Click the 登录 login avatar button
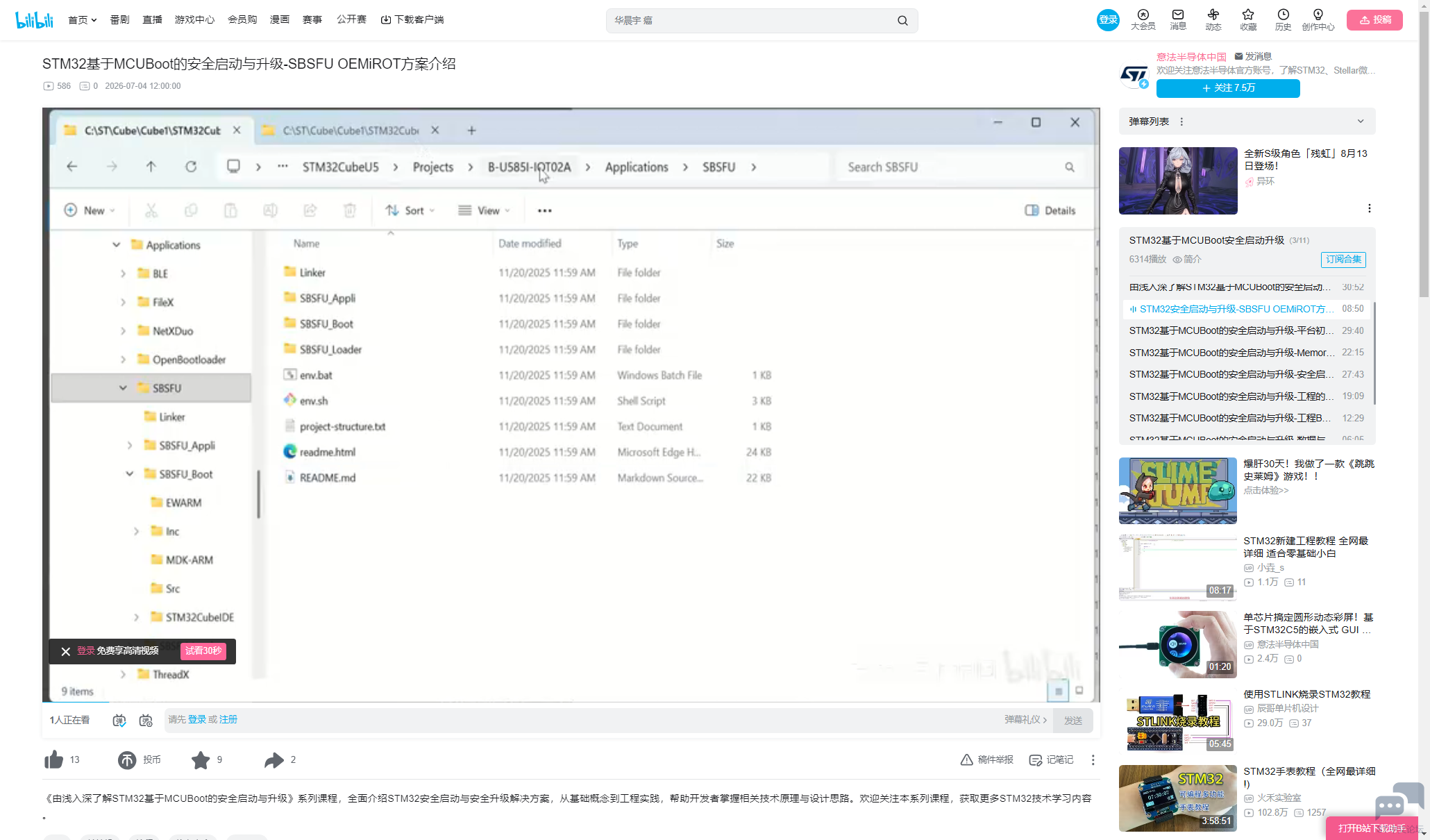 (x=1108, y=19)
